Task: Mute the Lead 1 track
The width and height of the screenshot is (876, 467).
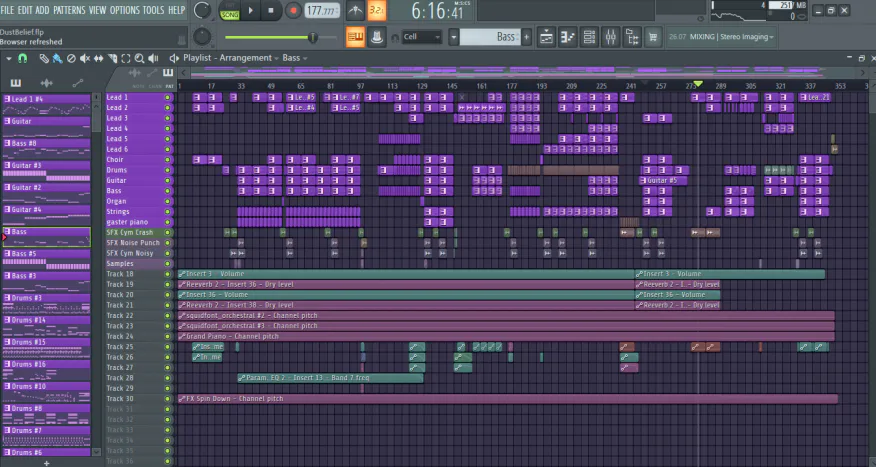Action: pos(167,97)
